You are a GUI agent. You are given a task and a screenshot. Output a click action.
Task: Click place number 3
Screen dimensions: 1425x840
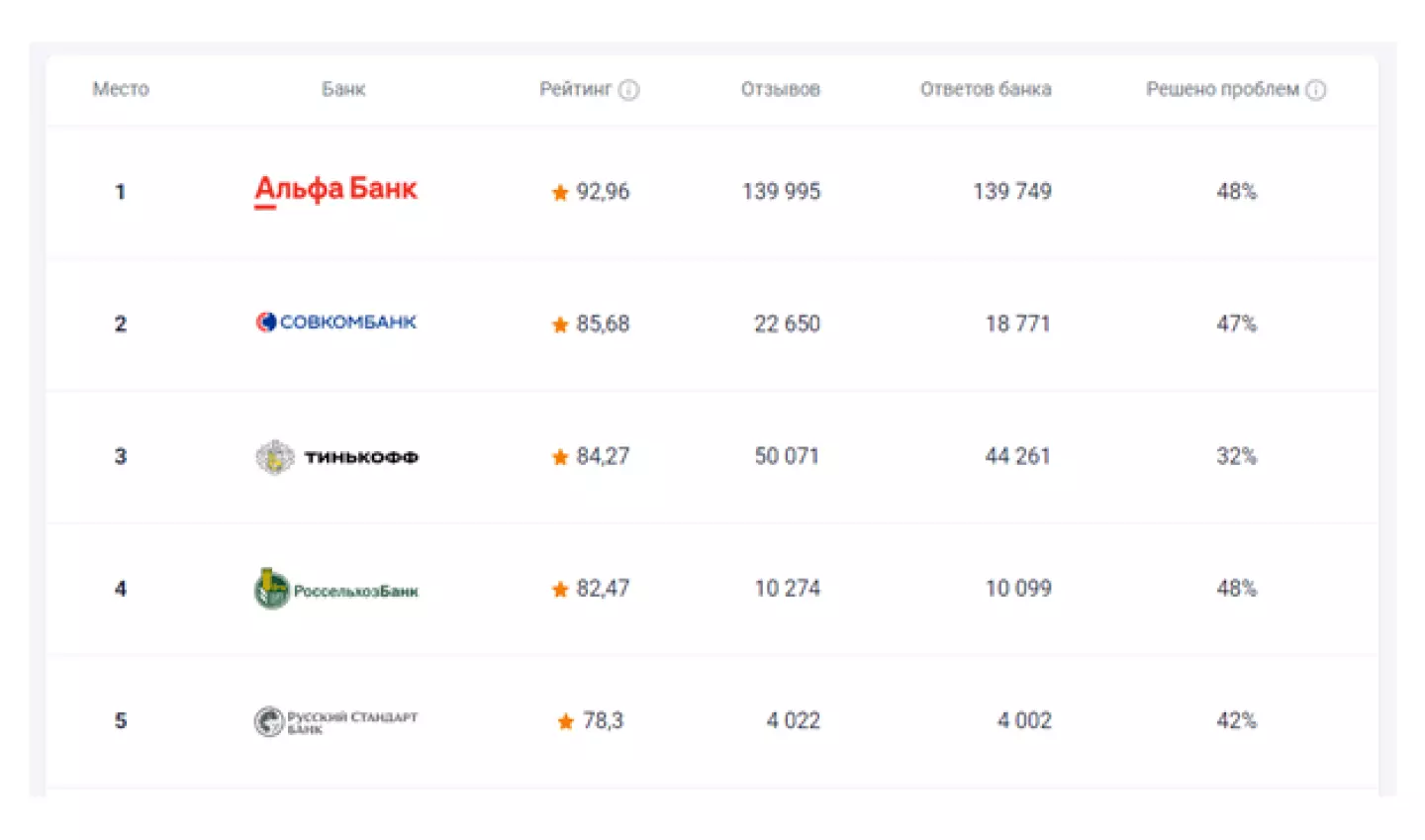121,456
